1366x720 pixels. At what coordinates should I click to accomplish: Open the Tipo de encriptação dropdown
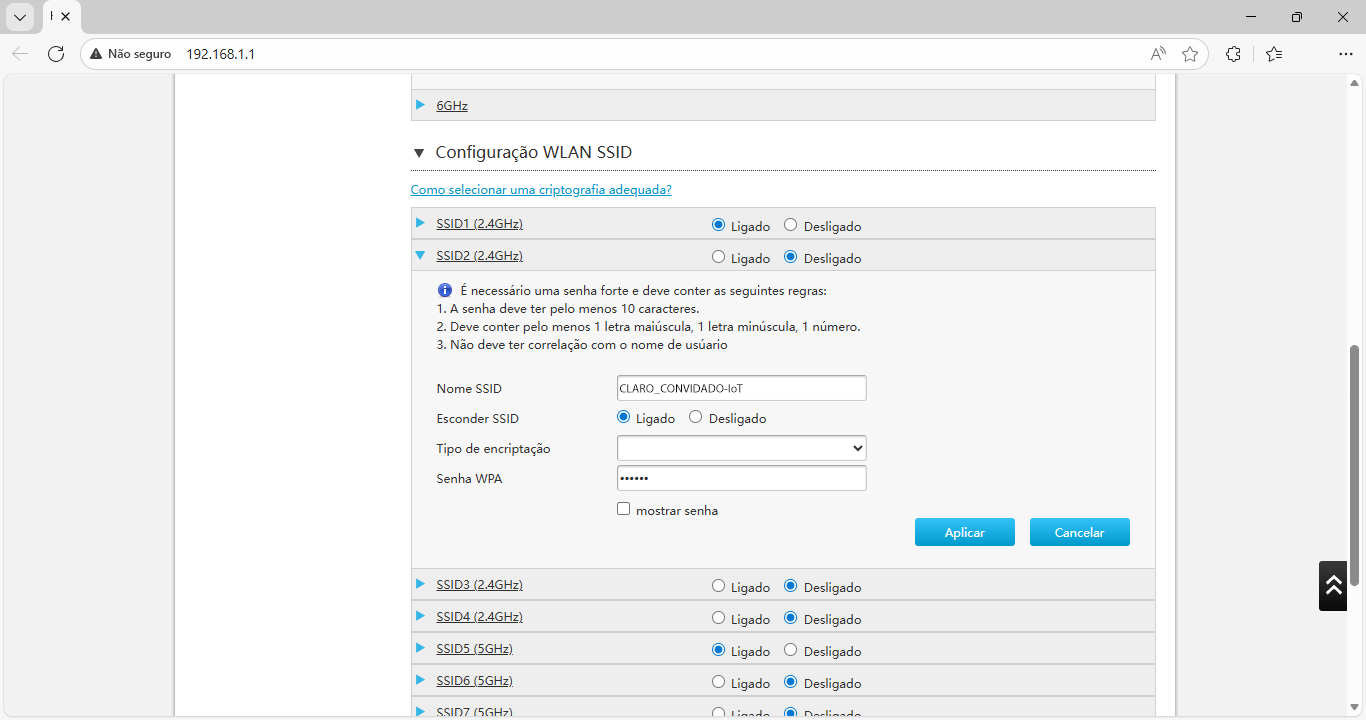741,448
